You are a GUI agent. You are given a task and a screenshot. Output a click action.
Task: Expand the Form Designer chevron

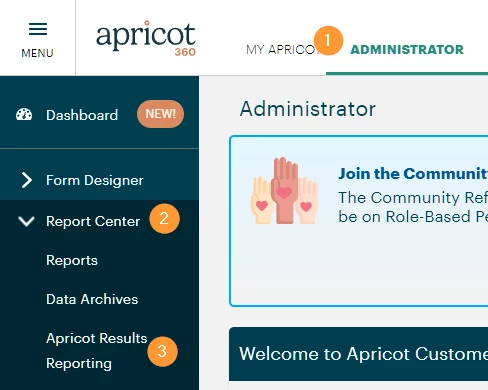pos(27,180)
